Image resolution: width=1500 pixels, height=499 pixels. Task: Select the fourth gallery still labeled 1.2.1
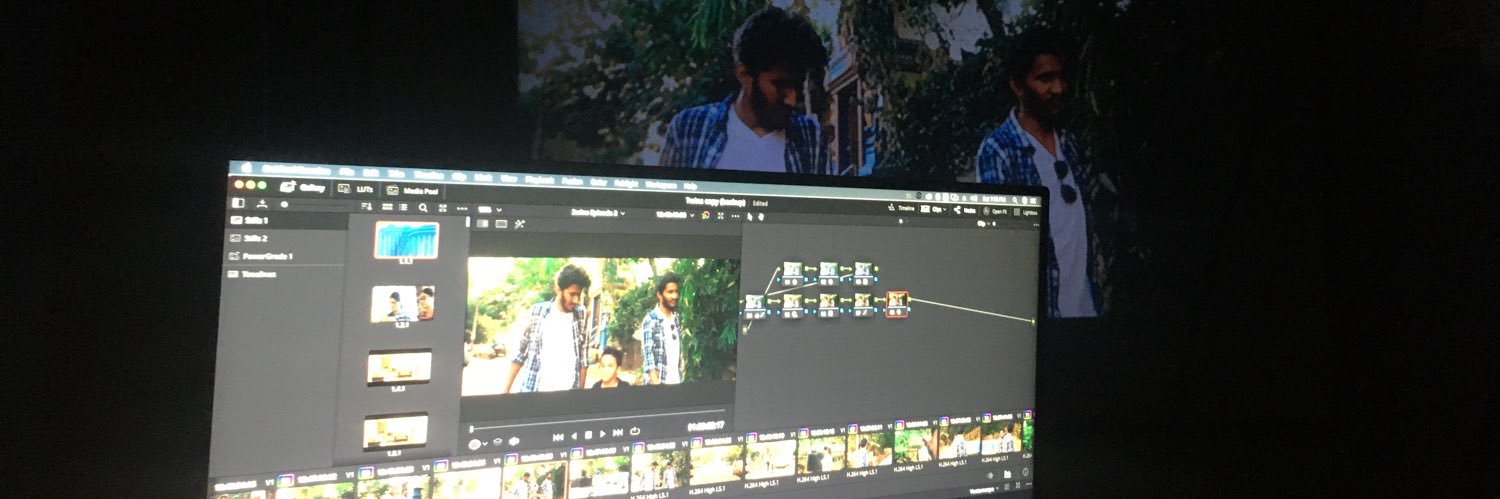[395, 431]
